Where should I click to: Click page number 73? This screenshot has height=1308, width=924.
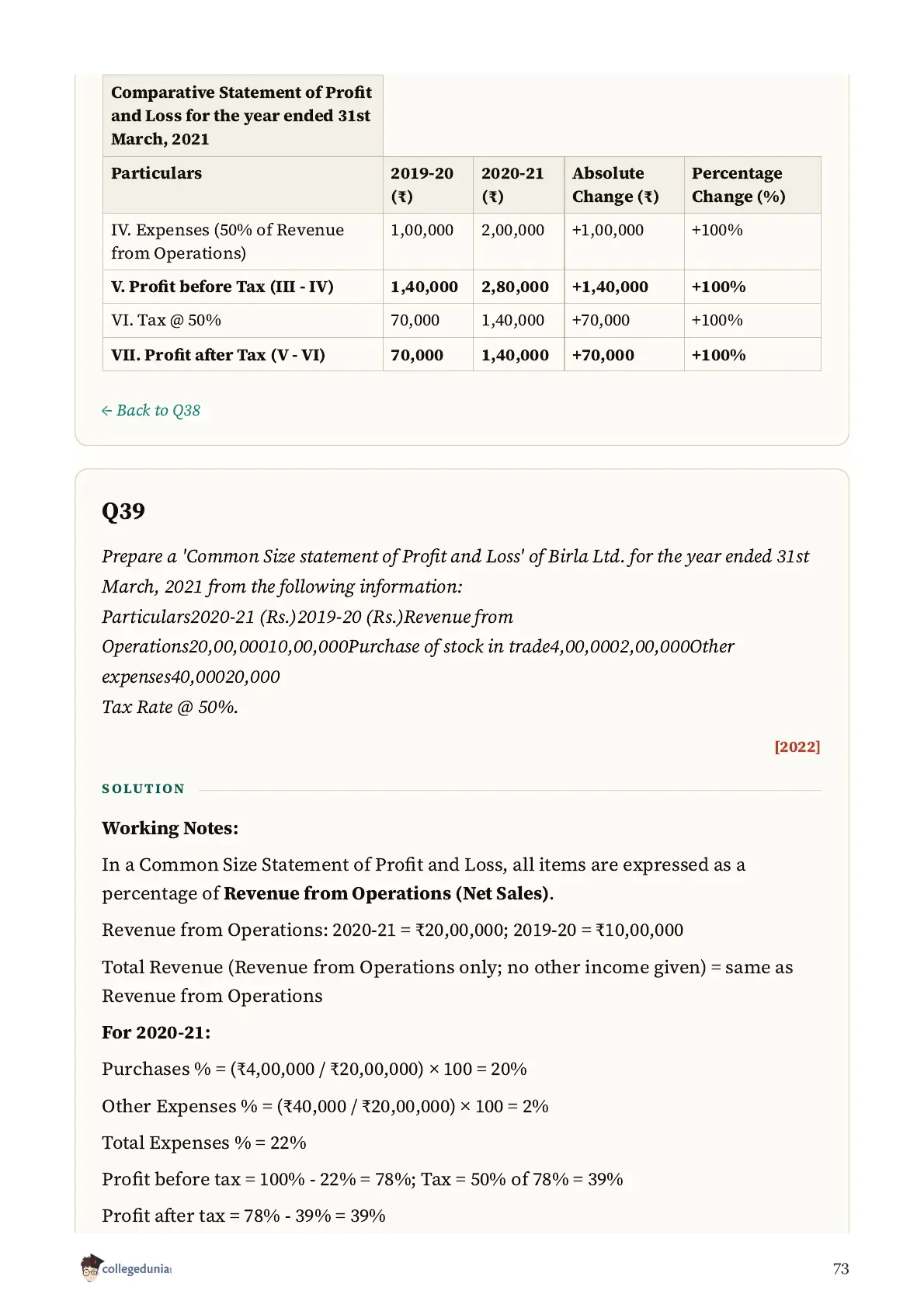(x=841, y=1268)
